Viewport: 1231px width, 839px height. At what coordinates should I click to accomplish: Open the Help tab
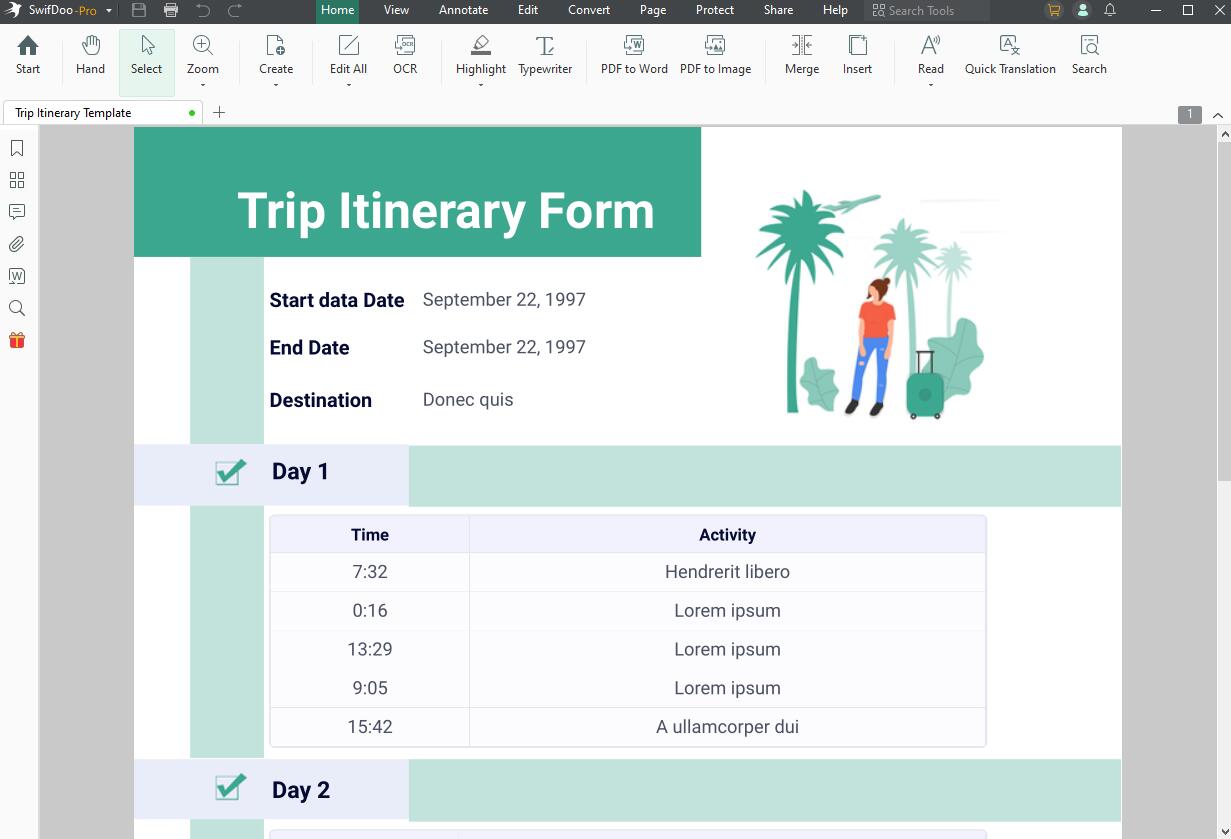pos(835,10)
